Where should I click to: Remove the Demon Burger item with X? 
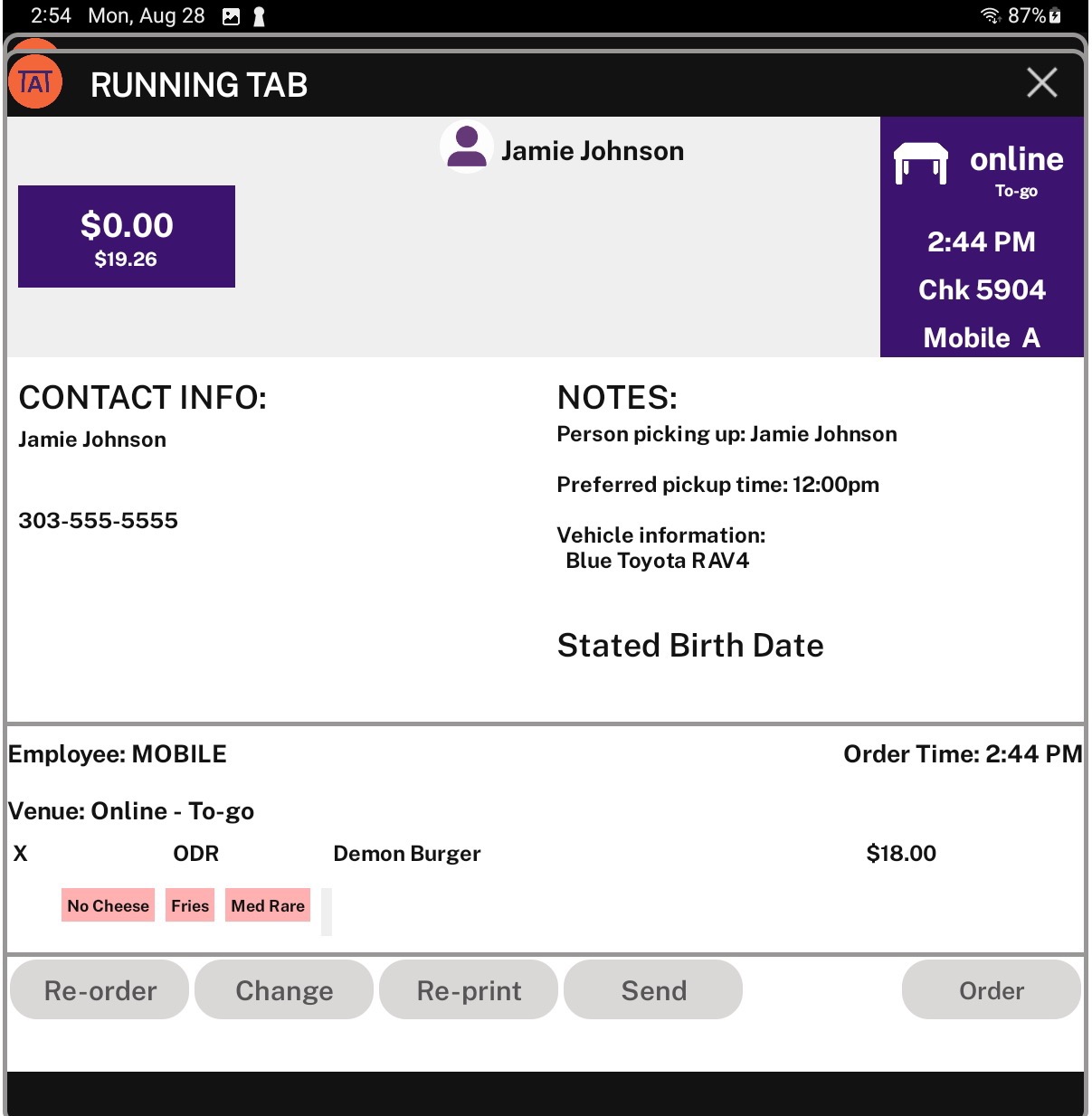click(21, 853)
